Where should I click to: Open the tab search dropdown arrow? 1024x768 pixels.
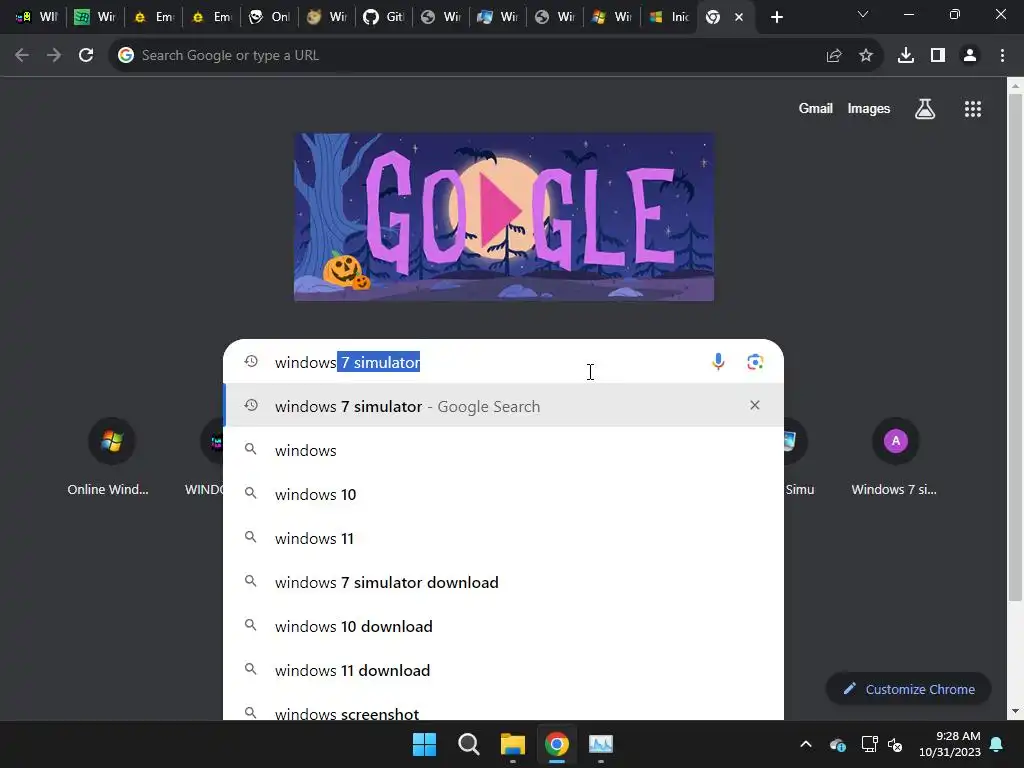pyautogui.click(x=863, y=14)
